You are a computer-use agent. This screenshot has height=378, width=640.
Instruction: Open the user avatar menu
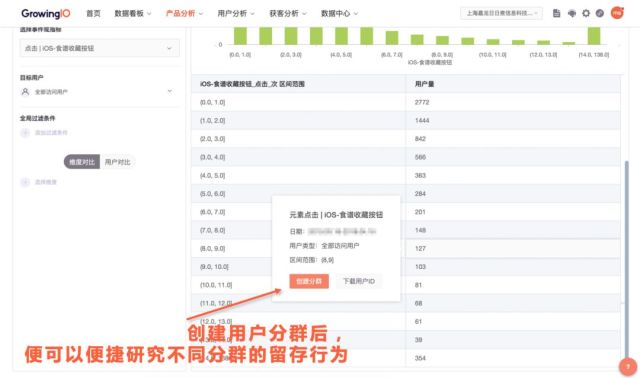617,13
